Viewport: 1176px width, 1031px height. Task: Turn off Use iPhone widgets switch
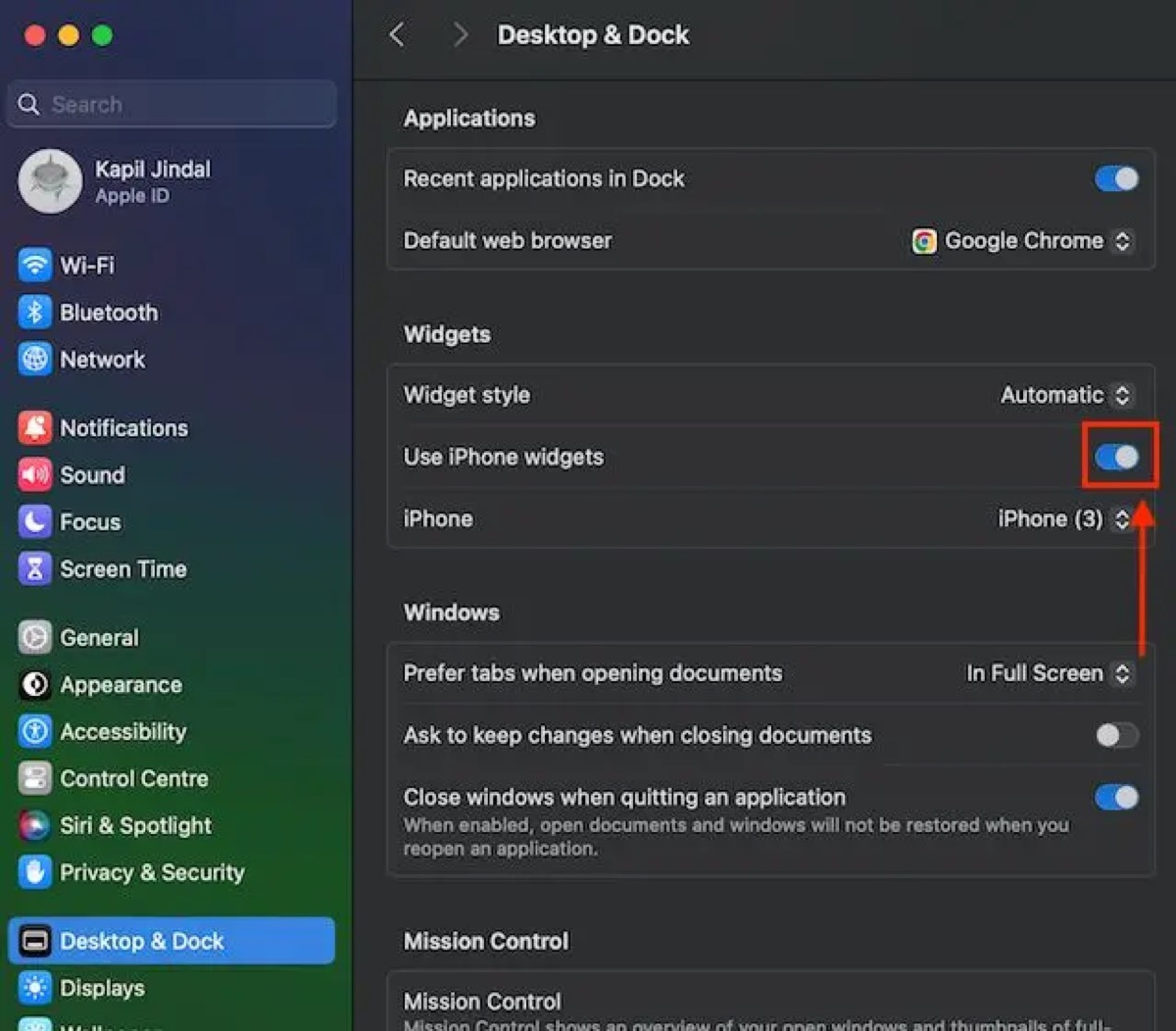(1116, 457)
